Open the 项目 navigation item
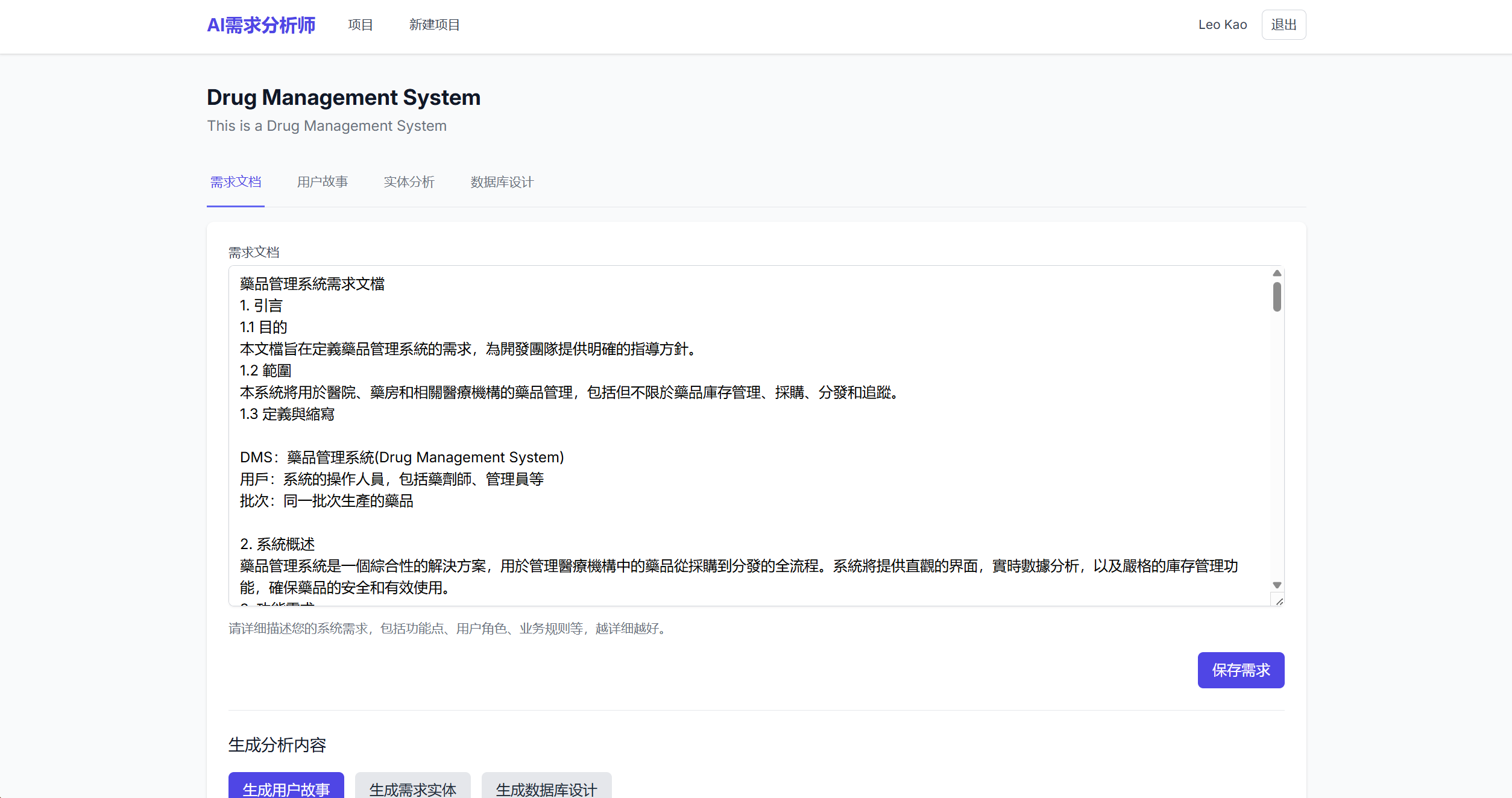 pyautogui.click(x=360, y=25)
